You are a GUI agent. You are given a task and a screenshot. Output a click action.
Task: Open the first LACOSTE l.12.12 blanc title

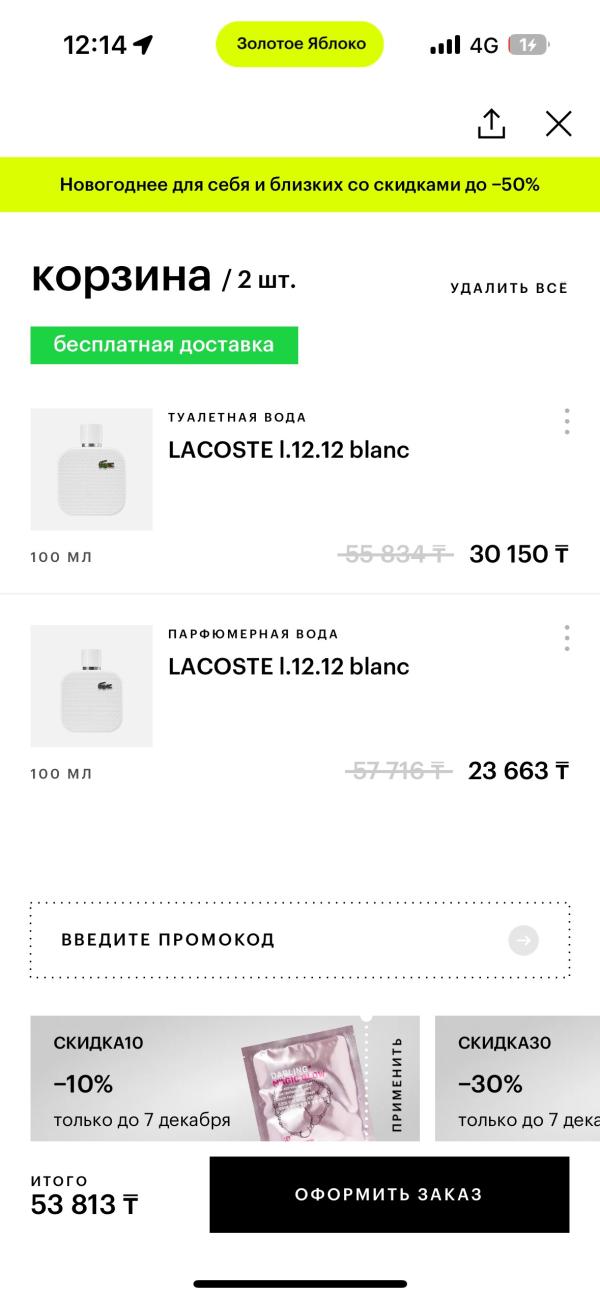coord(289,450)
